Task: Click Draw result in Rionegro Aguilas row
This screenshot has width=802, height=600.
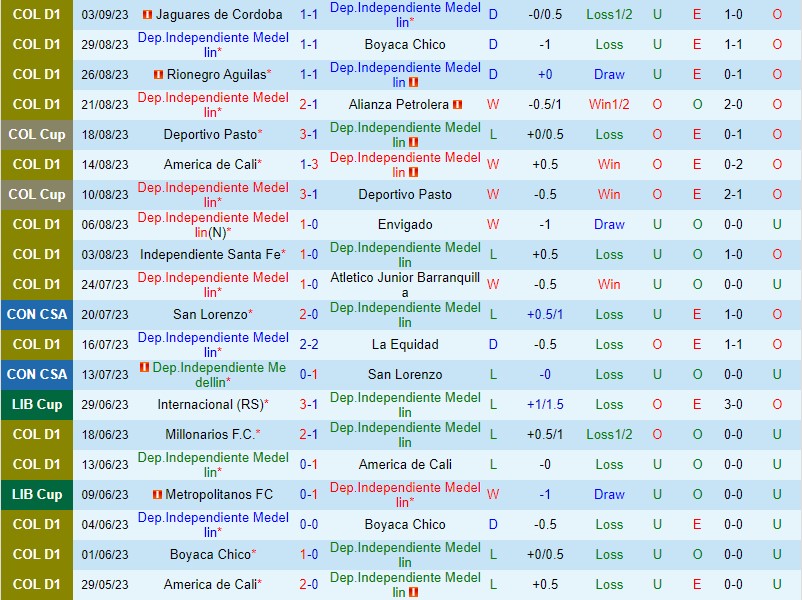Action: tap(609, 75)
